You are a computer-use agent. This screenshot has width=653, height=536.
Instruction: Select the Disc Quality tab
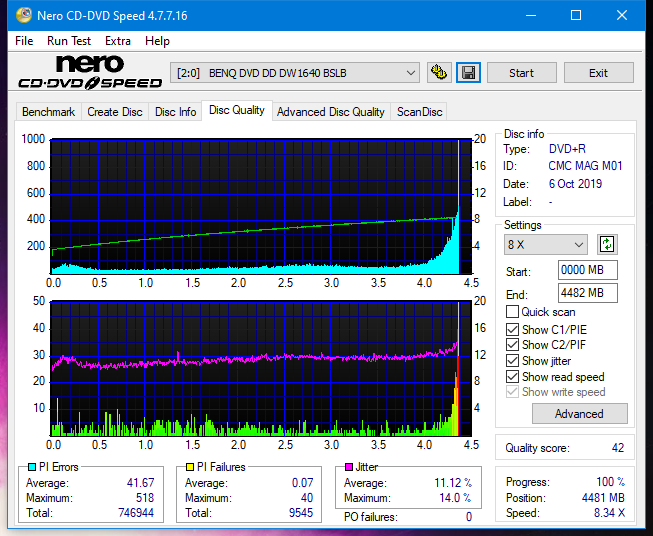click(x=237, y=110)
